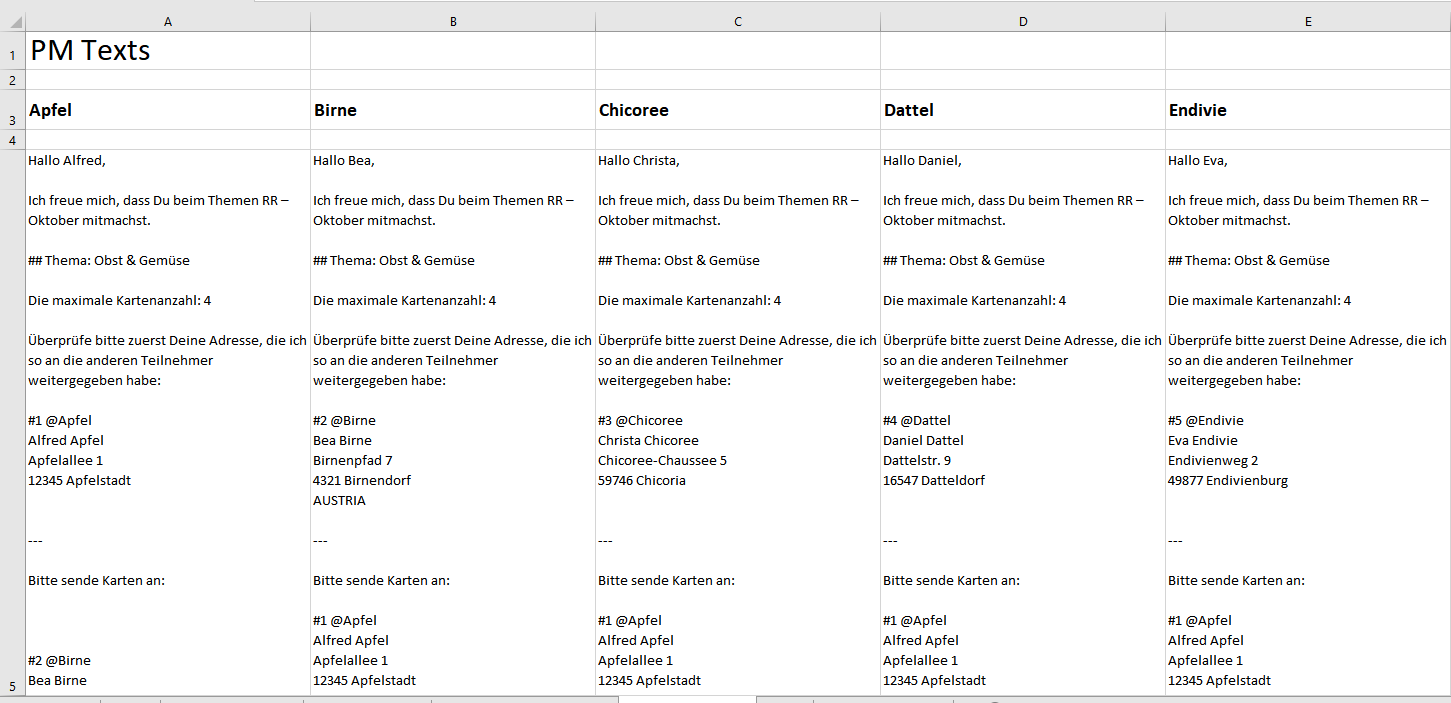
Task: Select row 2 header
Action: [x=12, y=80]
